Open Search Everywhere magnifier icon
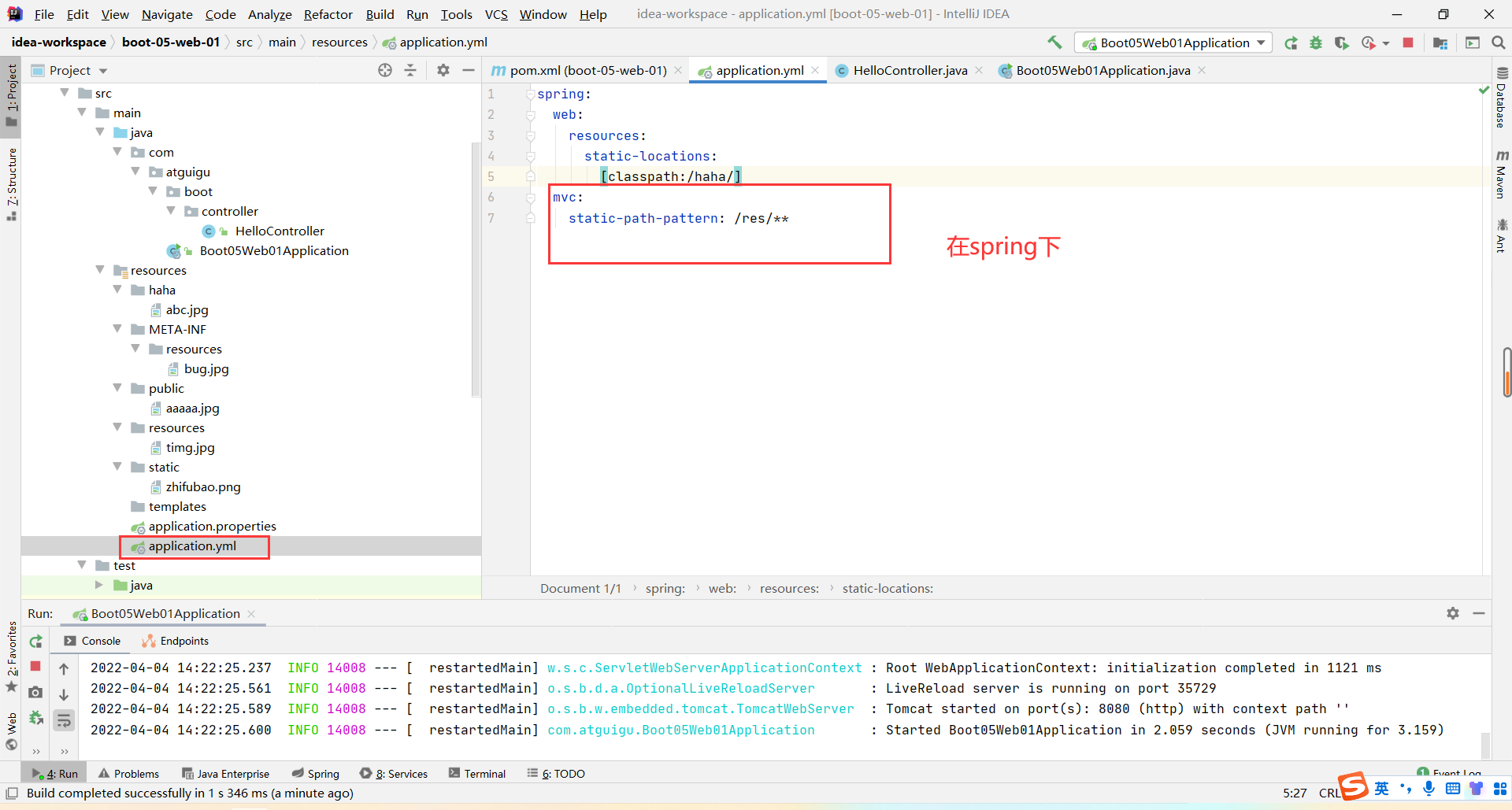Screen dimensions: 1512x810 click(x=1499, y=43)
